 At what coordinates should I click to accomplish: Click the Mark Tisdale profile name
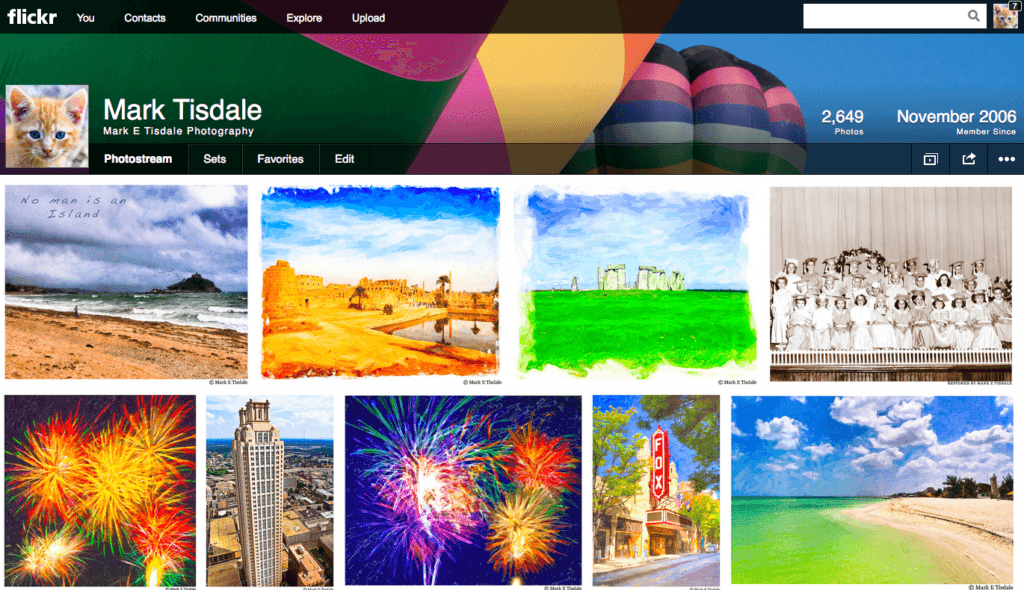(182, 110)
